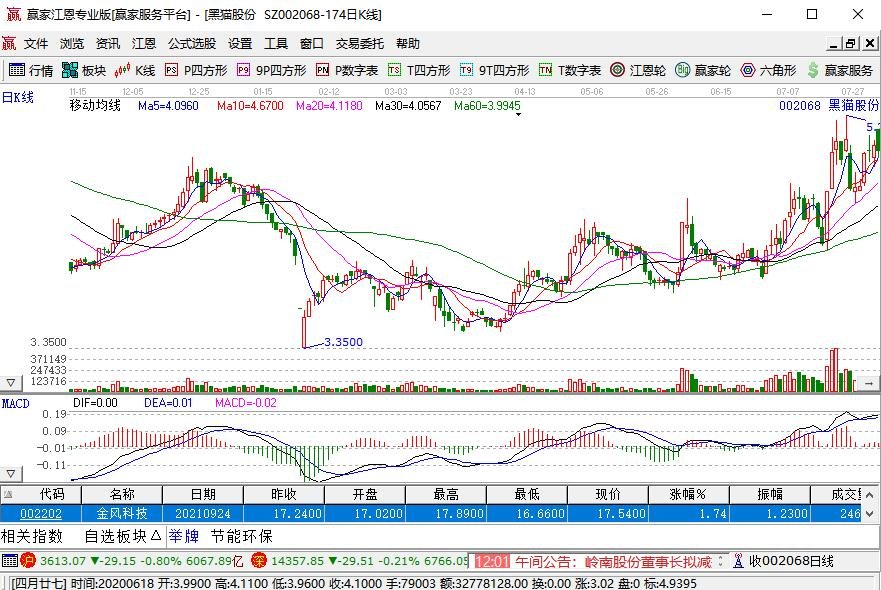
Task: Click the signal tower icon in status bar
Action: pos(738,561)
